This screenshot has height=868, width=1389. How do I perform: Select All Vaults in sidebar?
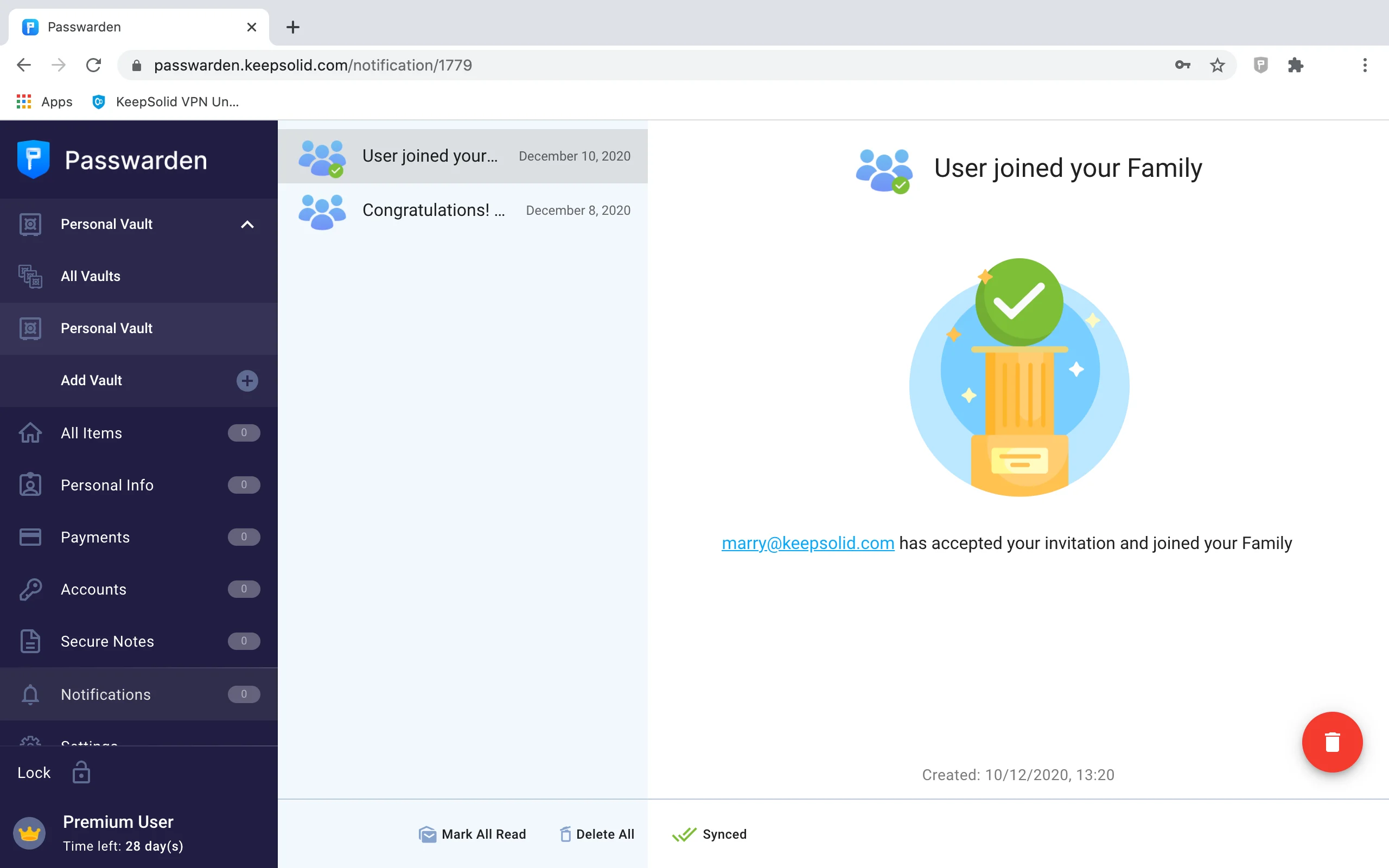(91, 276)
